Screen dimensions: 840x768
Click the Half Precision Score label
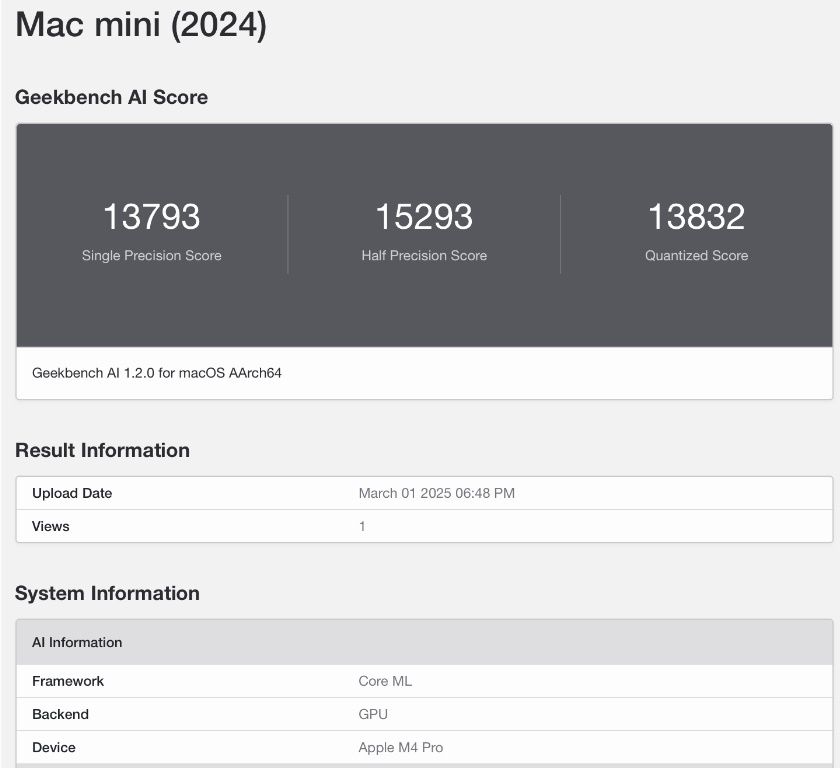pos(424,255)
